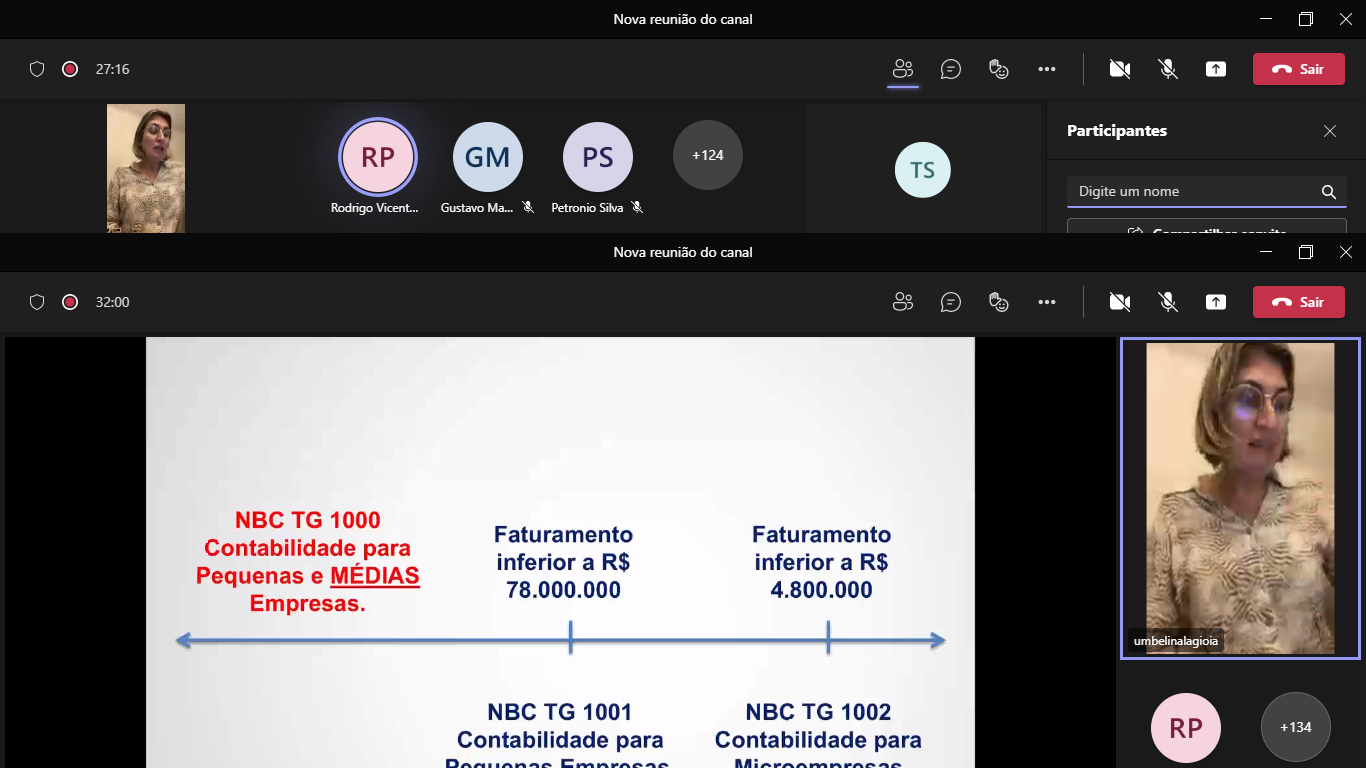This screenshot has width=1366, height=768.
Task: Expand the three-dot more actions in lower window
Action: (1047, 302)
